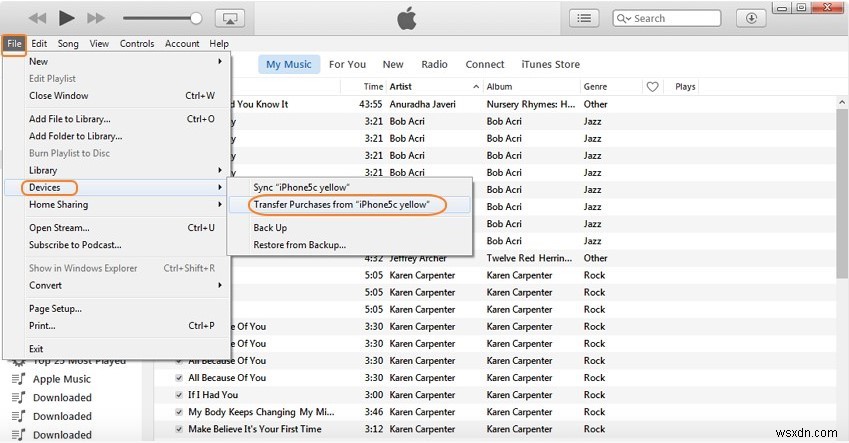Select the Apple Music playlist

[x=62, y=379]
